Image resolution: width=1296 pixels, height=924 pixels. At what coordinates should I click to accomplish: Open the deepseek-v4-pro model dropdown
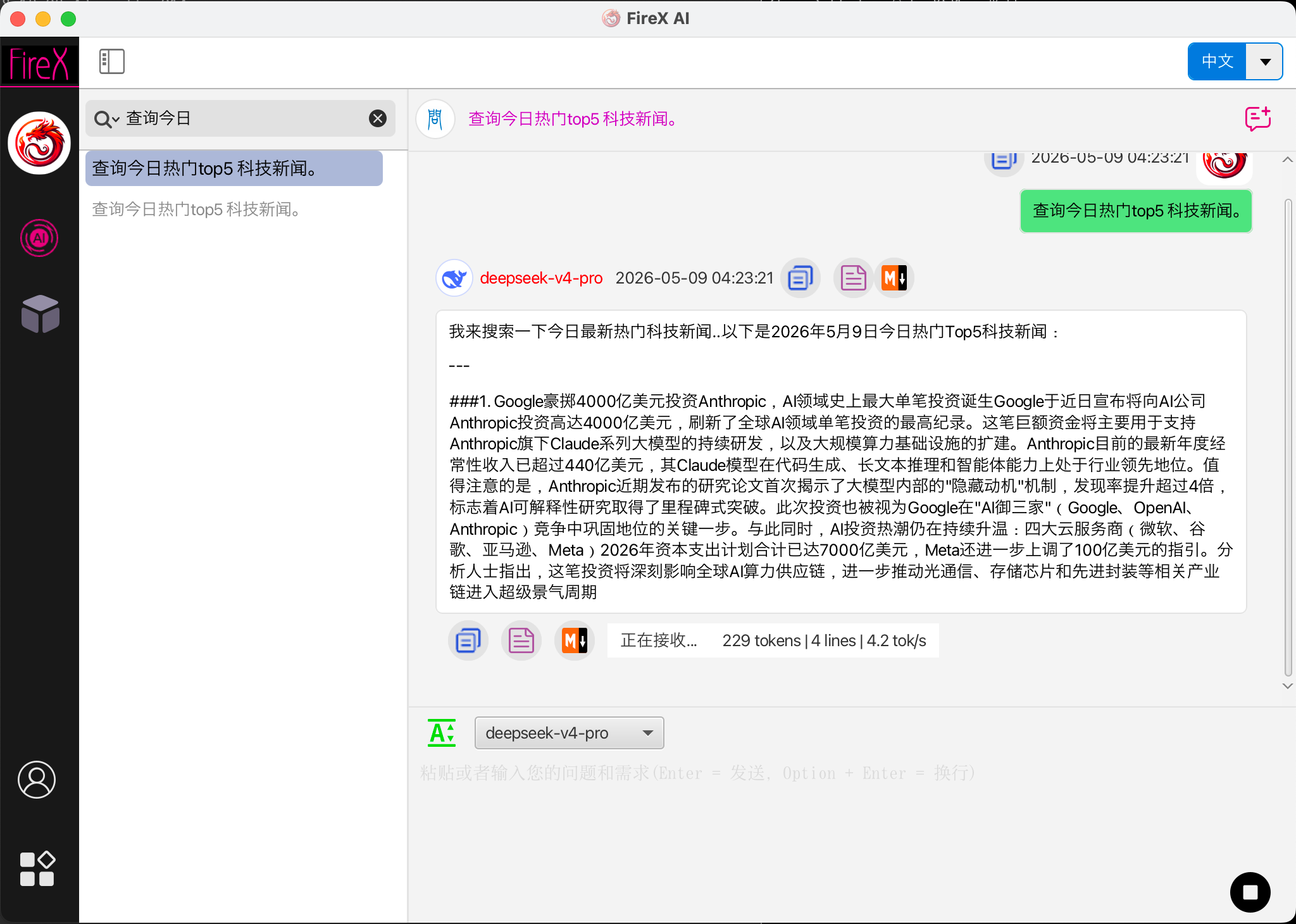[x=569, y=733]
